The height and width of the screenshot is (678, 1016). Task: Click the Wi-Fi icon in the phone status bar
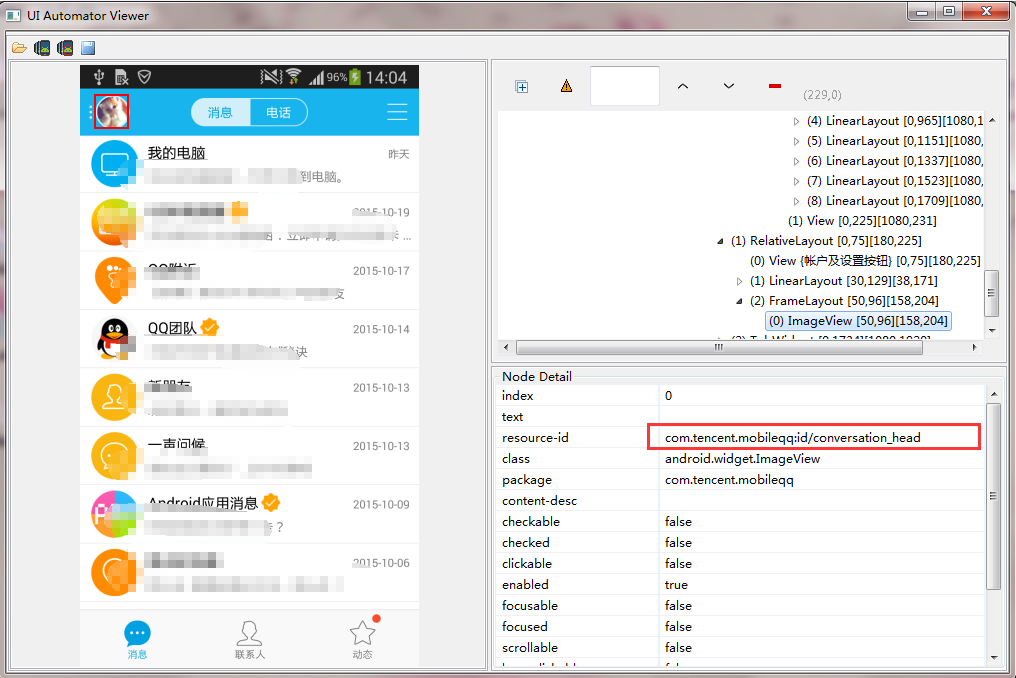tap(294, 77)
